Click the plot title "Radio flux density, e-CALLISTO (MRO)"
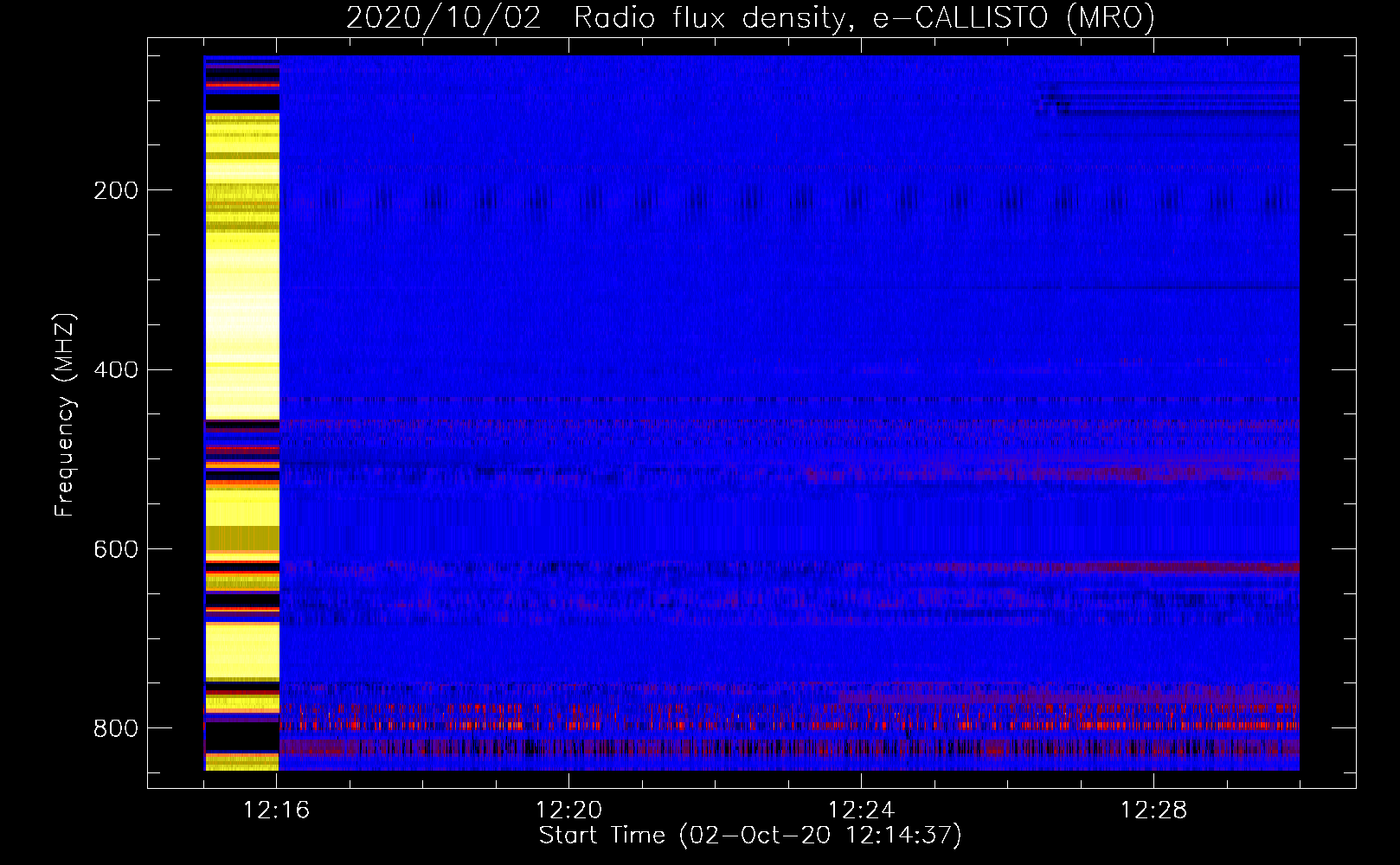Screen dimensions: 1400x865 864,17
